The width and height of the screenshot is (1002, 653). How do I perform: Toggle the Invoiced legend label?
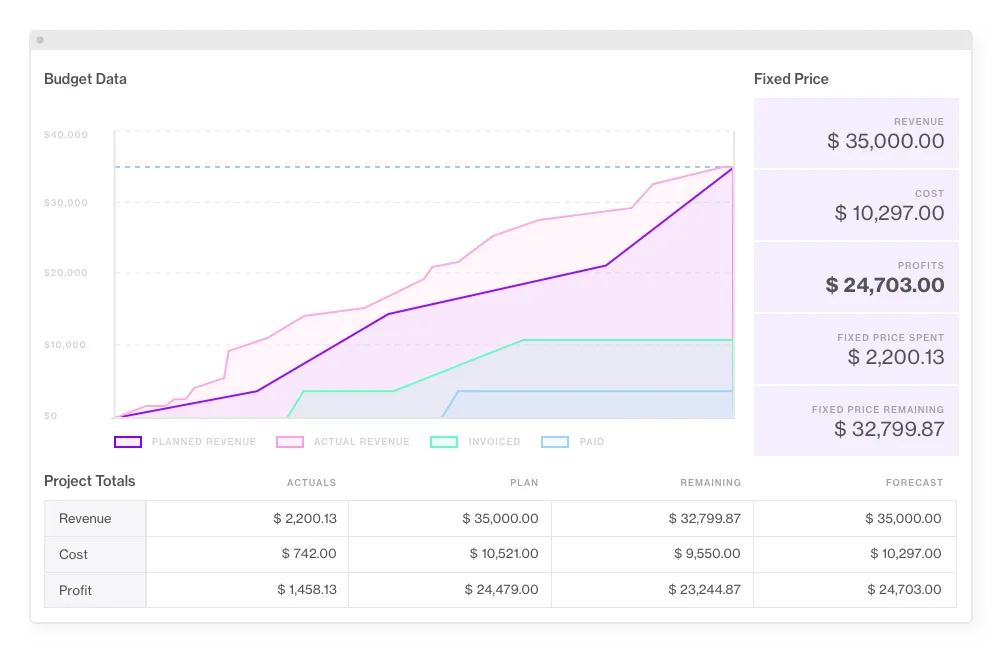[x=495, y=442]
